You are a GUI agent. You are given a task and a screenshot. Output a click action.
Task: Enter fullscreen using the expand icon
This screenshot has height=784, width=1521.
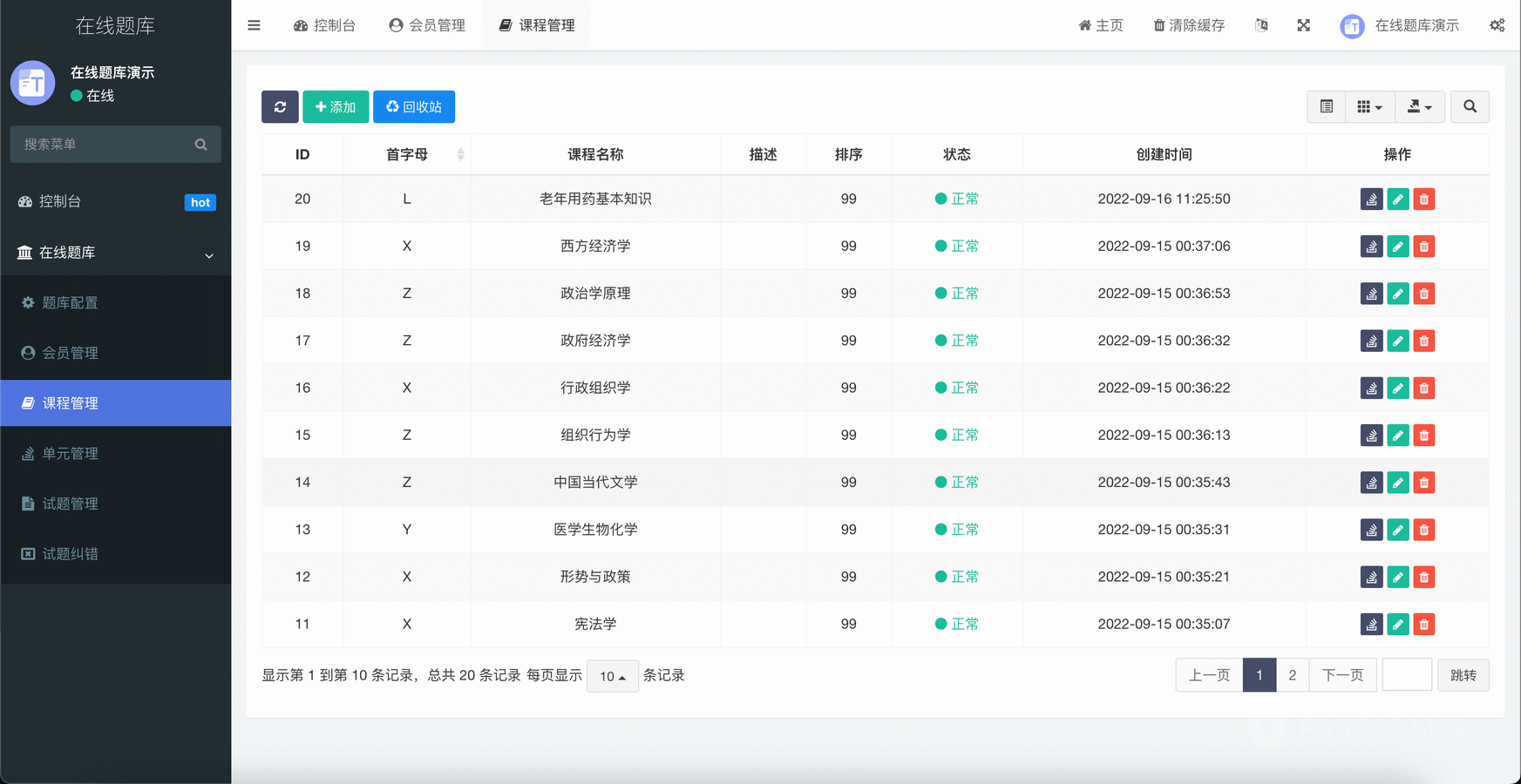(1303, 25)
